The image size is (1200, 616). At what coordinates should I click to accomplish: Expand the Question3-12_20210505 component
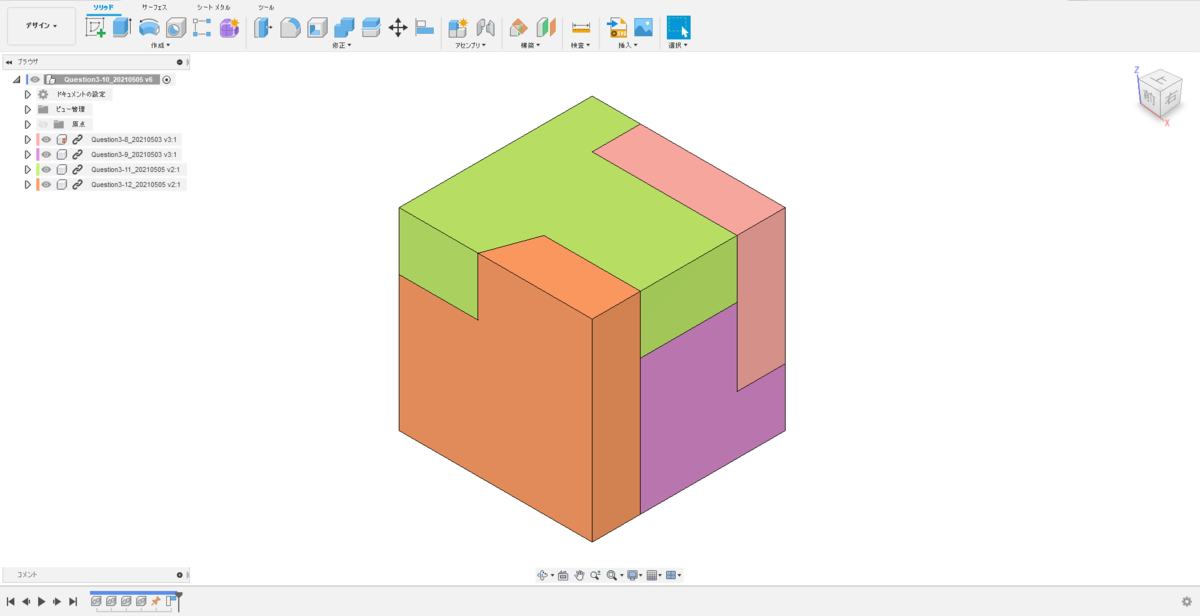click(28, 184)
